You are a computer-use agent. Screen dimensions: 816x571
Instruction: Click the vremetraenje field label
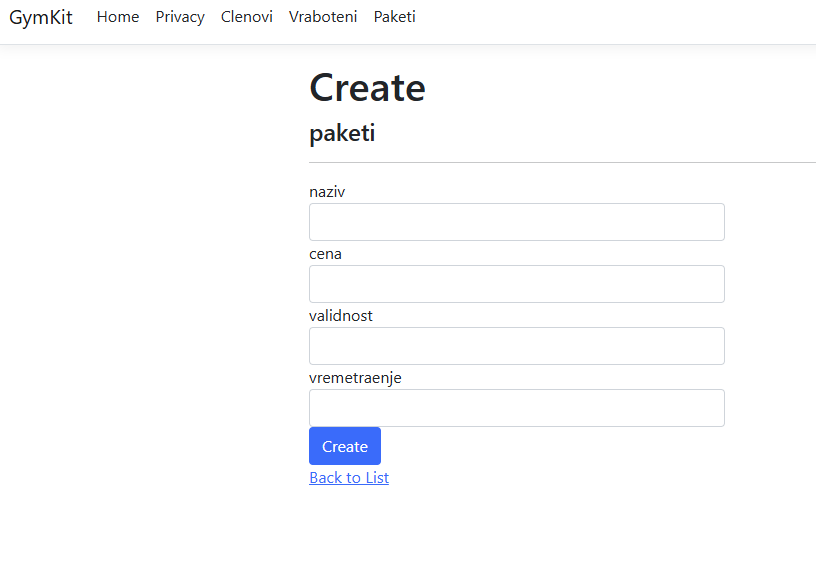click(x=355, y=378)
